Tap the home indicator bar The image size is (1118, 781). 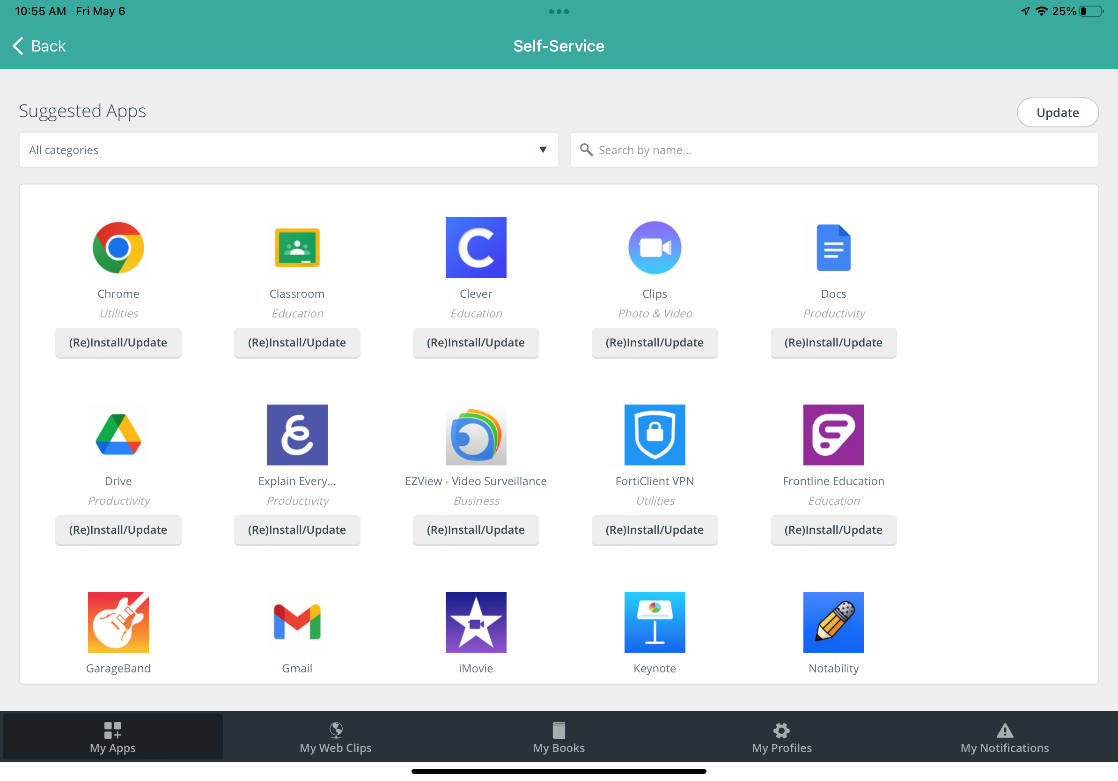point(559,771)
